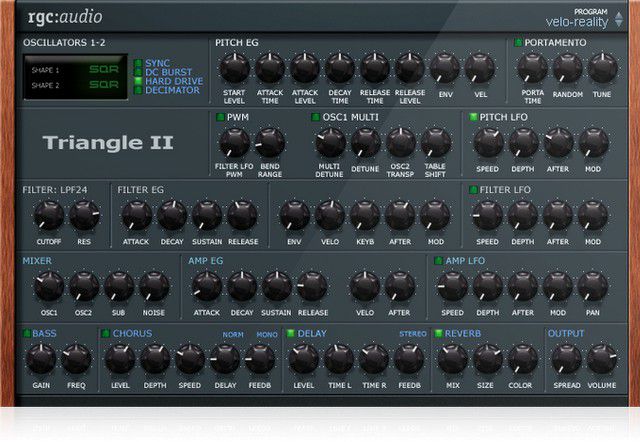Click the chorus MONO mode label

tap(267, 334)
